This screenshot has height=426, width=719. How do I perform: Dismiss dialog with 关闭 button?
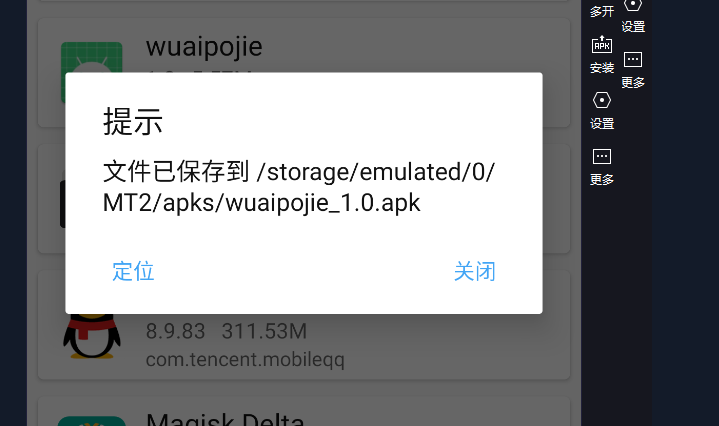[475, 271]
